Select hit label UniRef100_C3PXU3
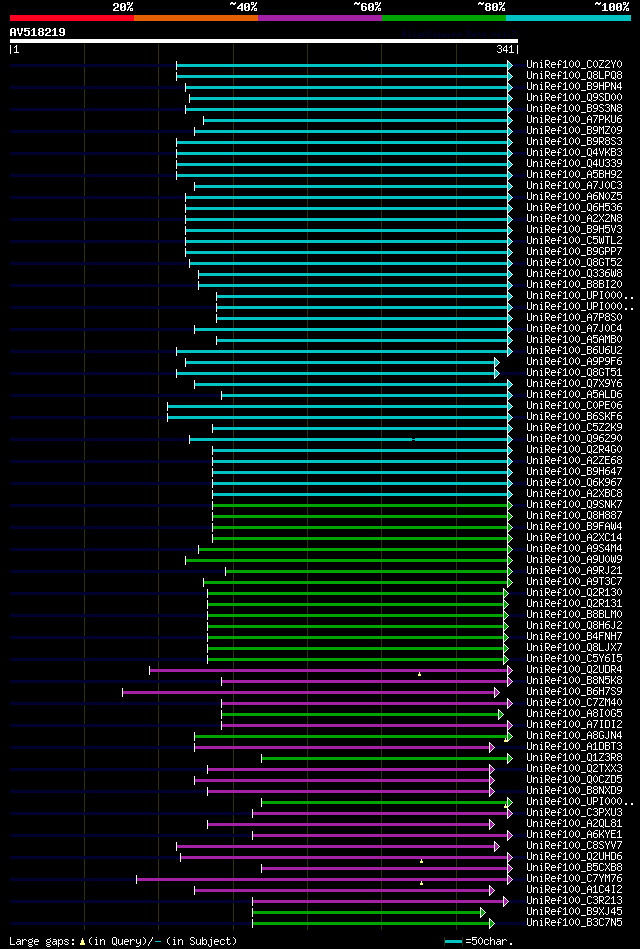 [x=574, y=812]
